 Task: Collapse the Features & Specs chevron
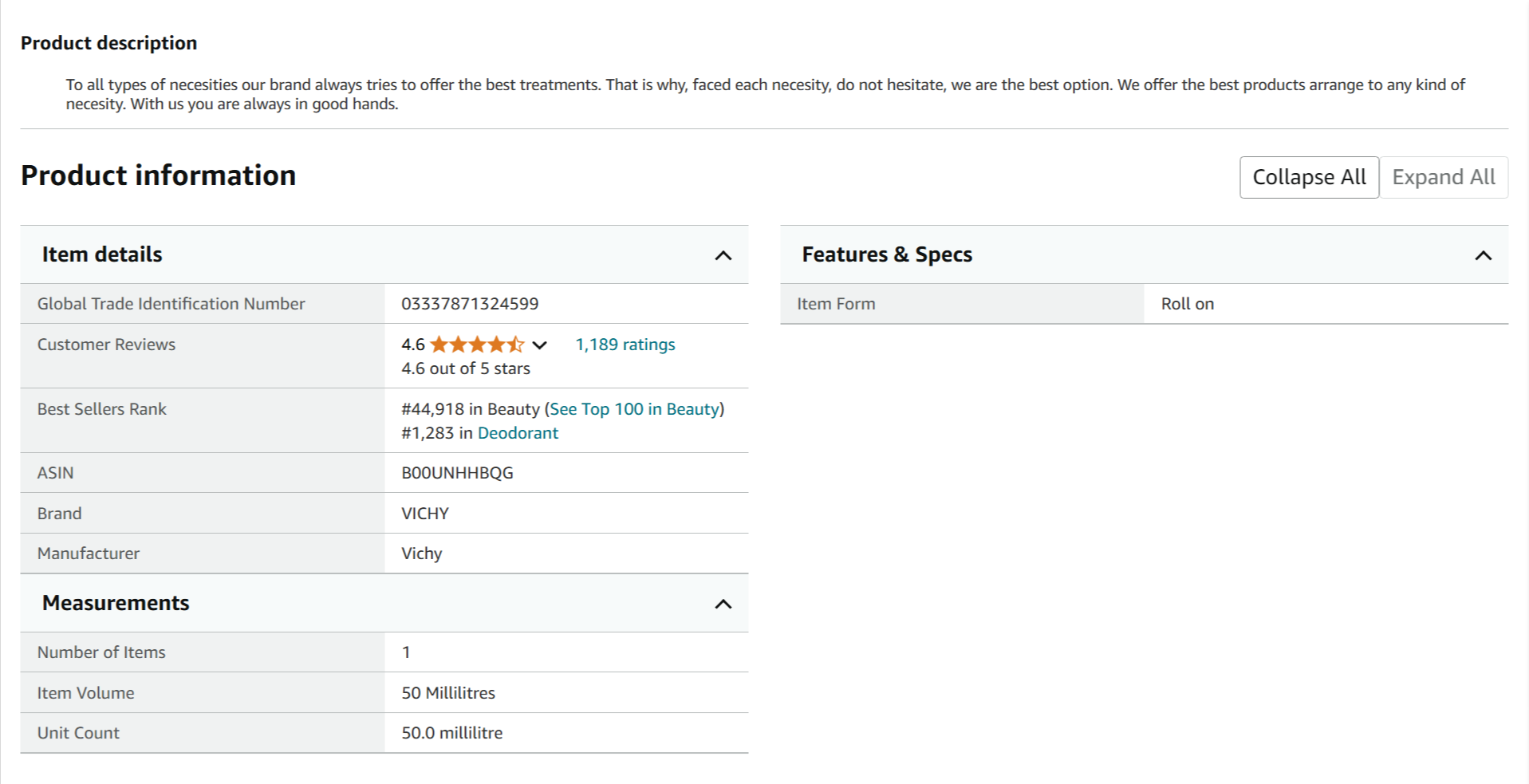pos(1483,255)
